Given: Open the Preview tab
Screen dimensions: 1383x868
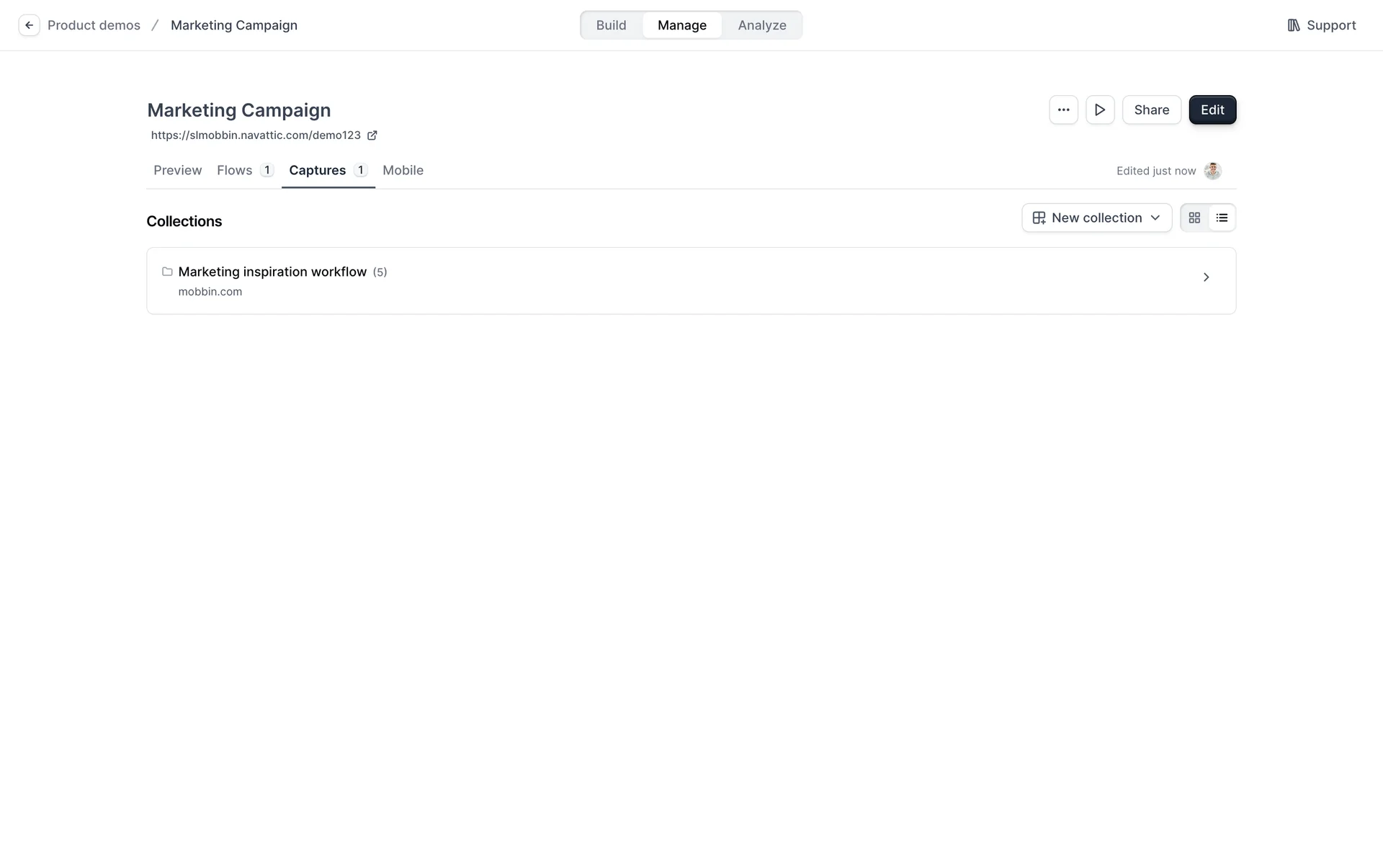Looking at the screenshot, I should click(x=177, y=171).
